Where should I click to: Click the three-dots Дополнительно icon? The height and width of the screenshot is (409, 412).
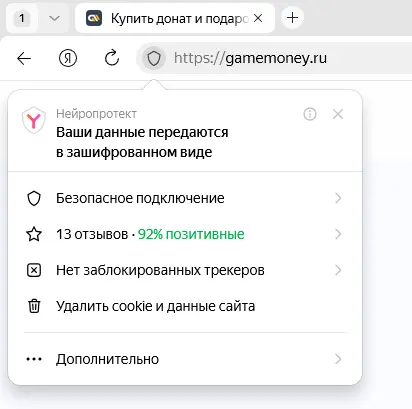click(34, 359)
